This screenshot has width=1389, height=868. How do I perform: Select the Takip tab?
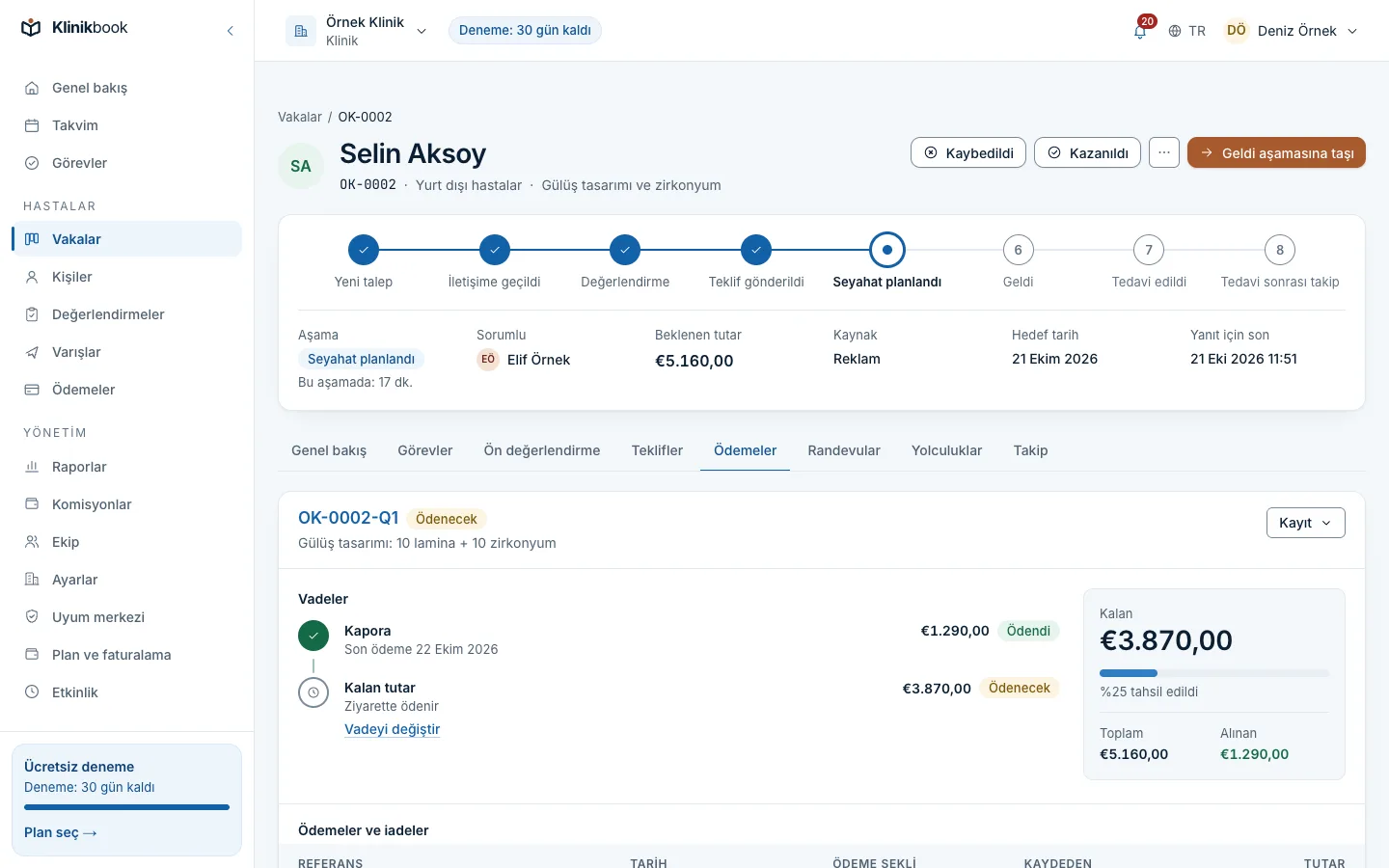point(1030,450)
